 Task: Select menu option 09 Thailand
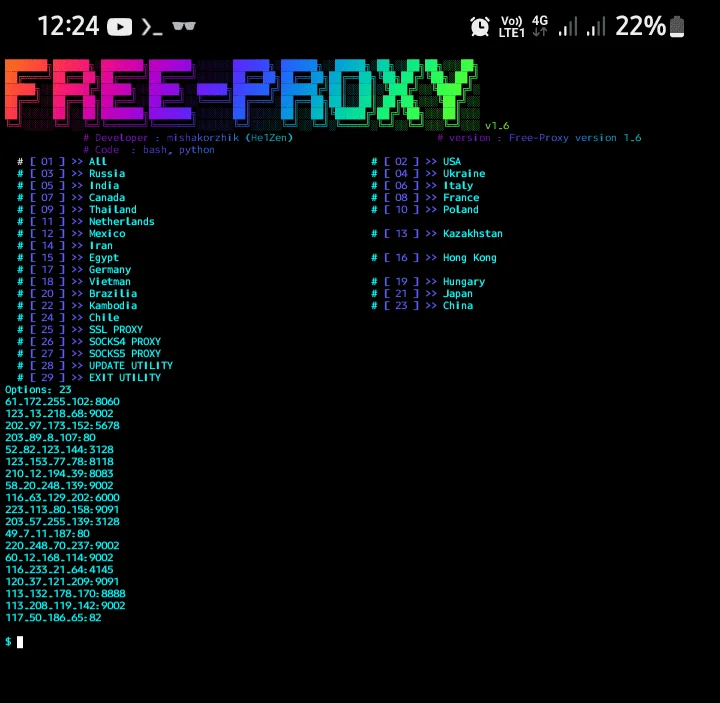click(x=77, y=209)
